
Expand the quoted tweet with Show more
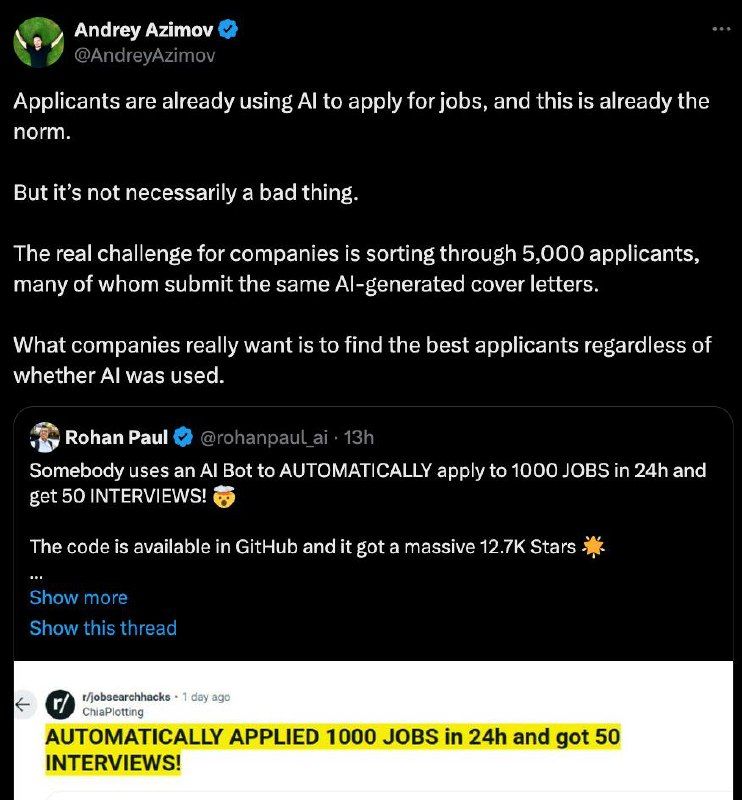79,597
